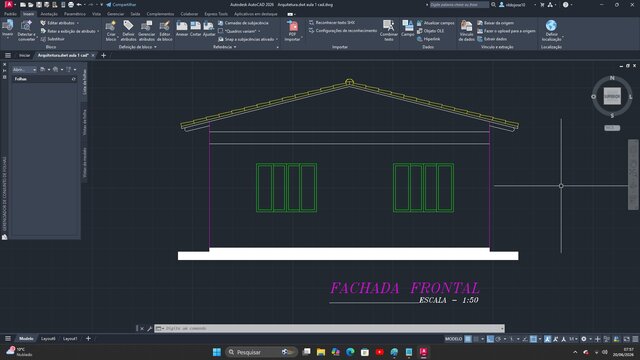Open Snap a subjacências ativado dropdown
The image size is (640, 360).
(277, 39)
